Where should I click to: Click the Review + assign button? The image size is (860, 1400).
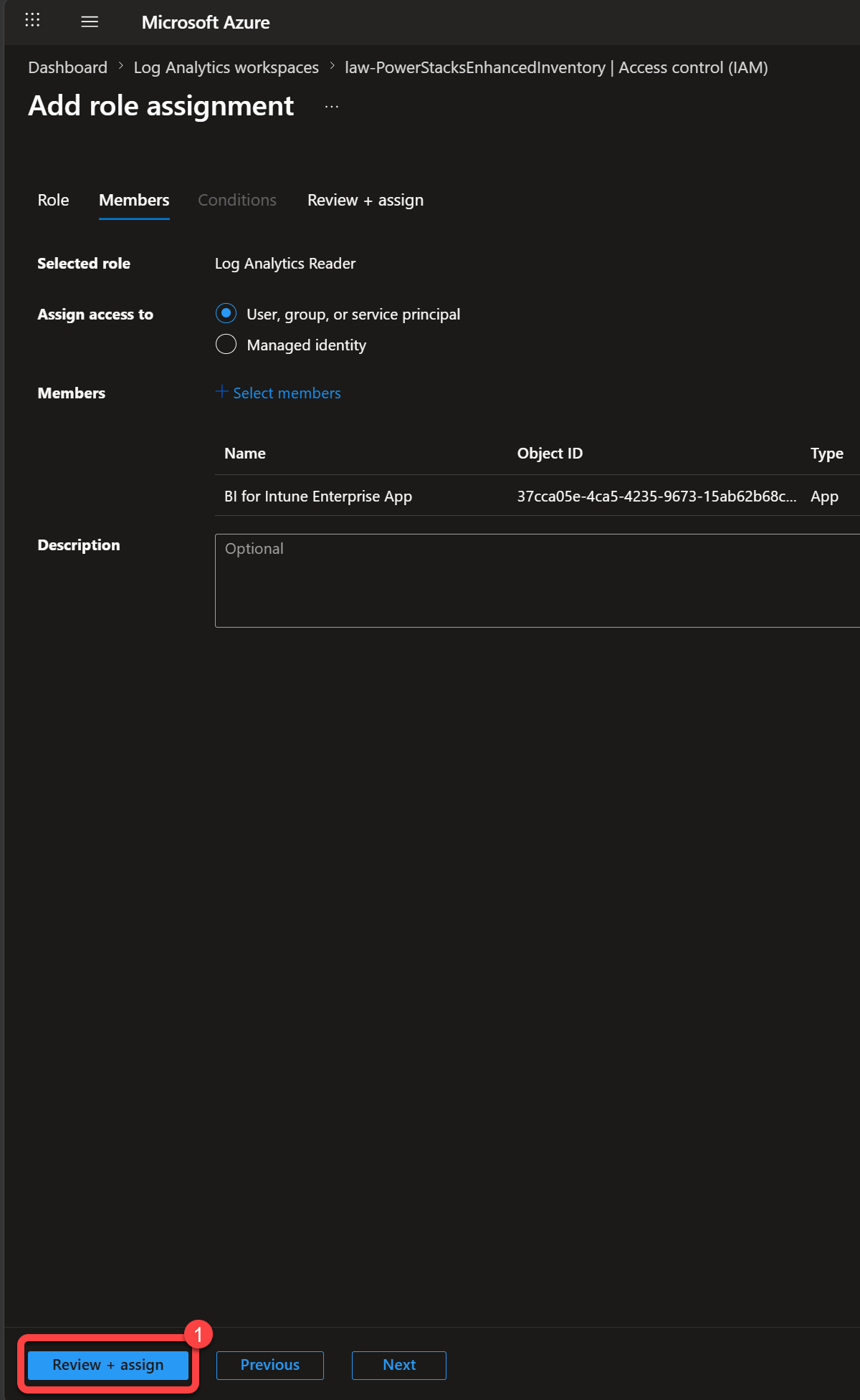click(108, 1365)
